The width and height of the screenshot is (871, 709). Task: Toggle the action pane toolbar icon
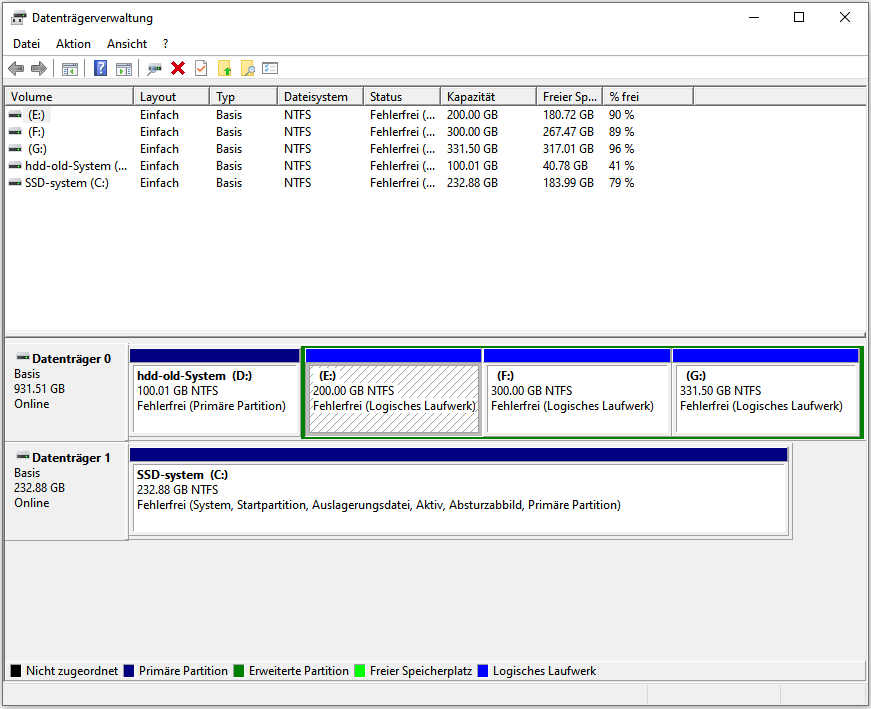pyautogui.click(x=124, y=69)
